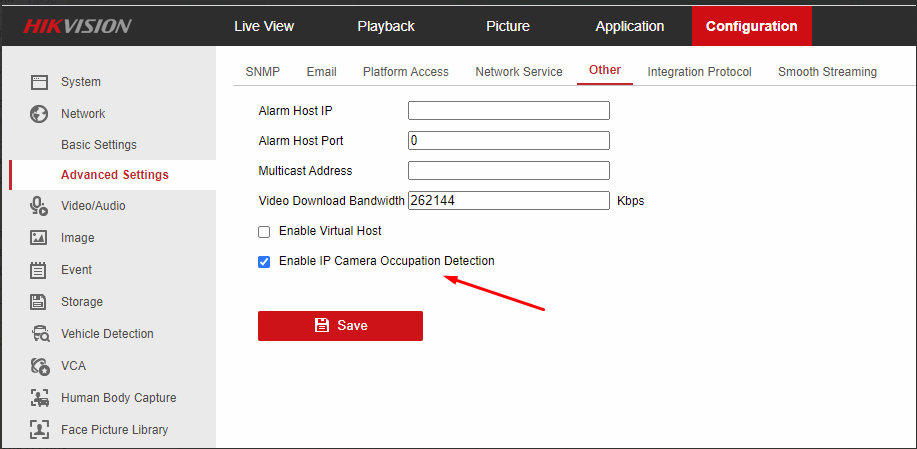This screenshot has width=917, height=449.
Task: Uncheck Enable IP Camera Occupation Detection
Action: (264, 262)
